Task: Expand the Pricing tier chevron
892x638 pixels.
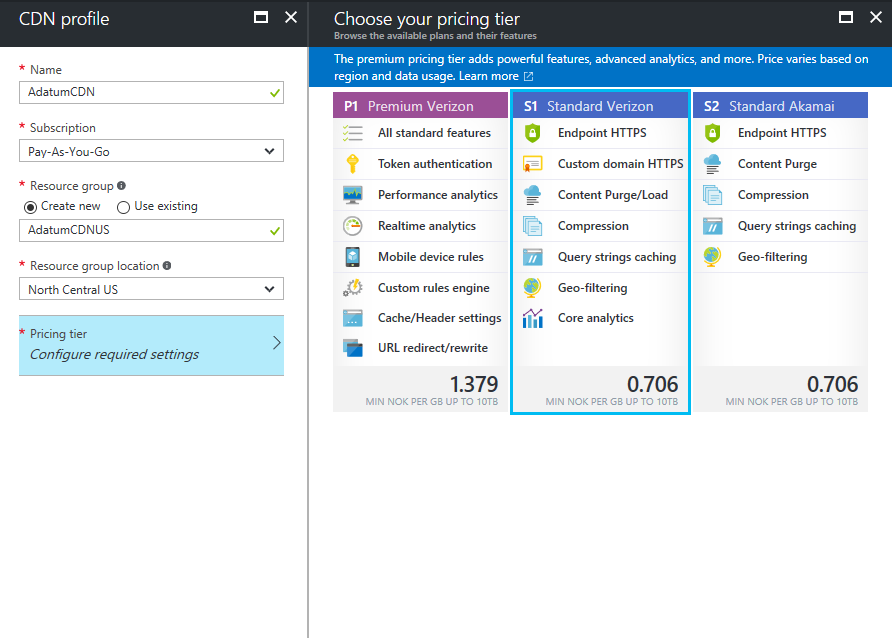Action: coord(276,343)
